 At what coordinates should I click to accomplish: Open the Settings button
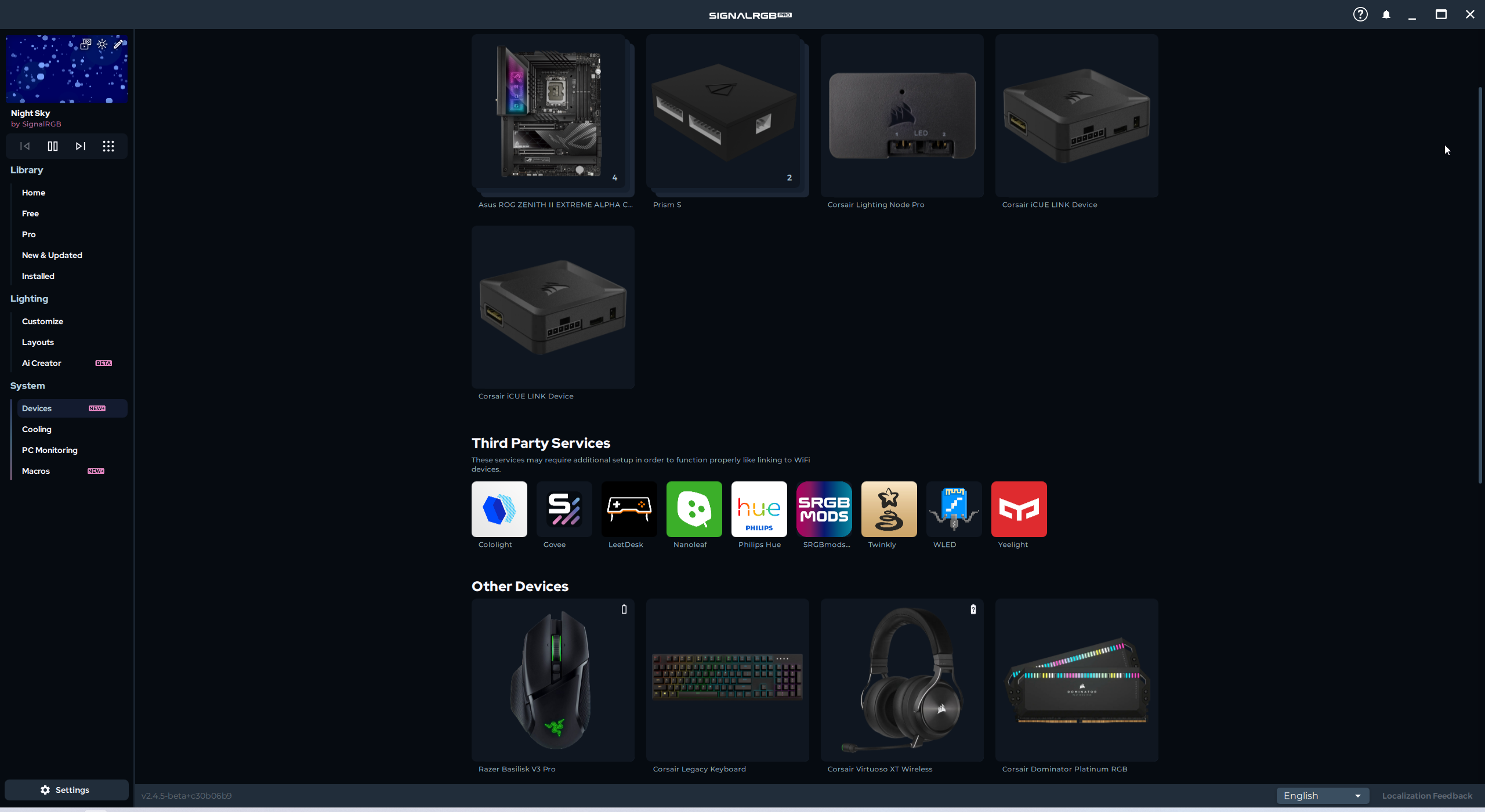(66, 790)
